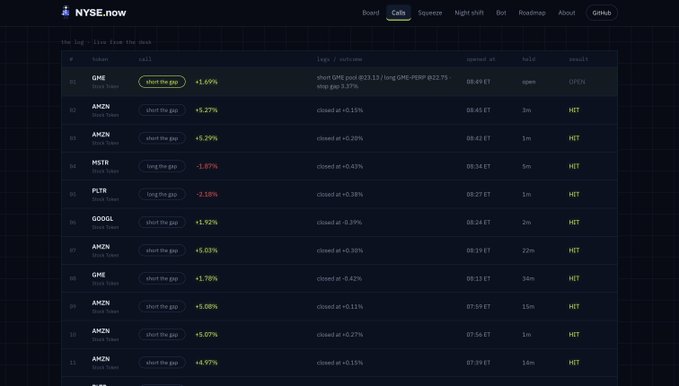Click short the gap pill for AMZN +5.03%
Viewport: 679px width, 386px height.
click(162, 250)
